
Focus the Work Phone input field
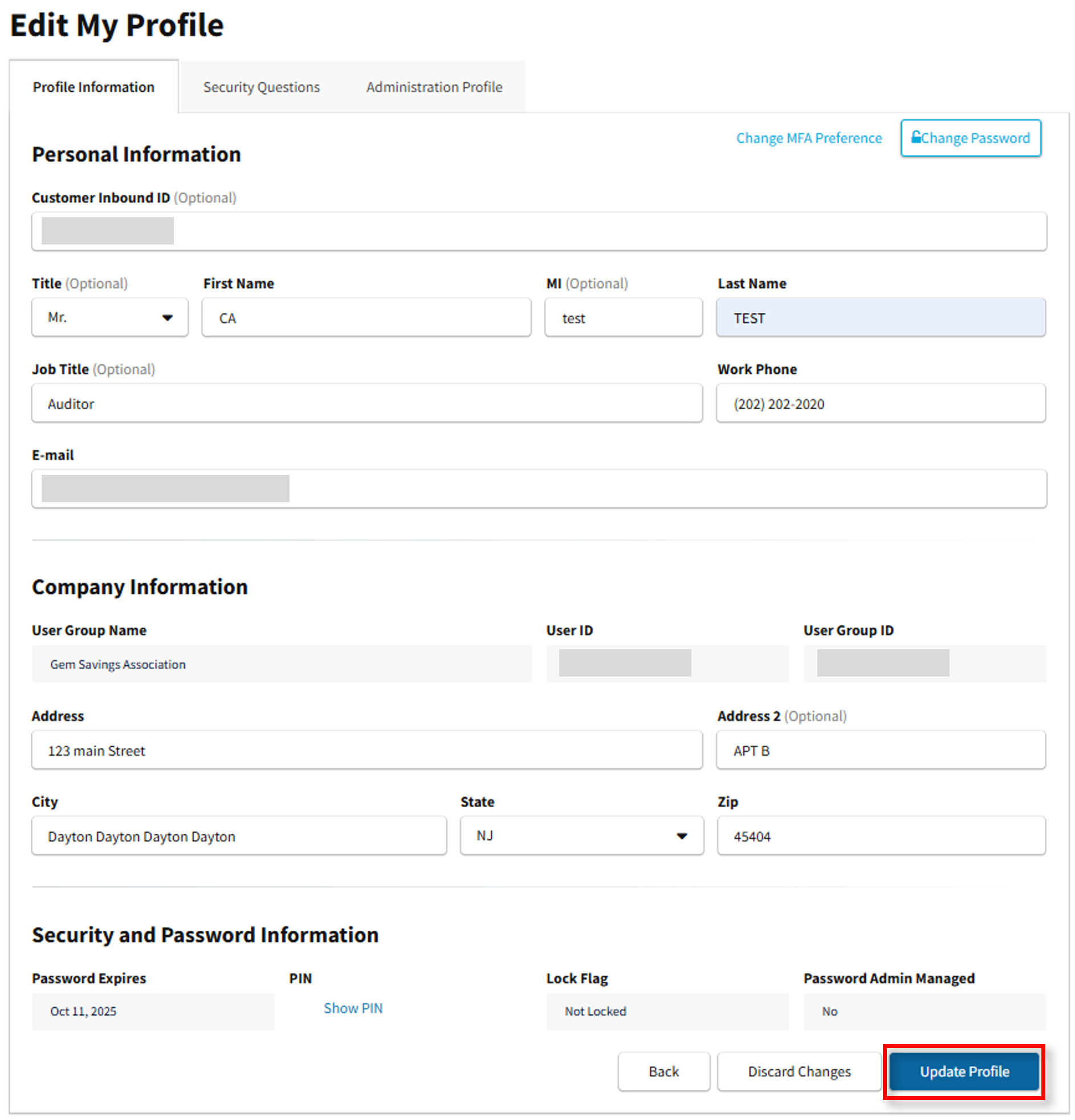pyautogui.click(x=880, y=404)
